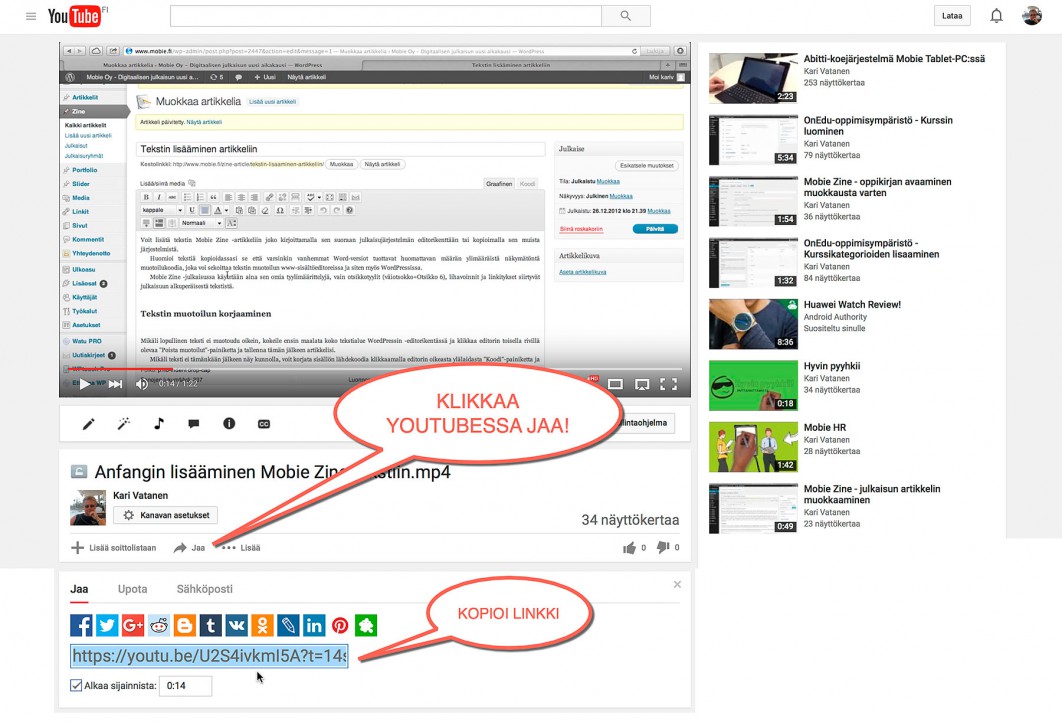
Task: Like the video with thumbs up
Action: click(x=629, y=548)
